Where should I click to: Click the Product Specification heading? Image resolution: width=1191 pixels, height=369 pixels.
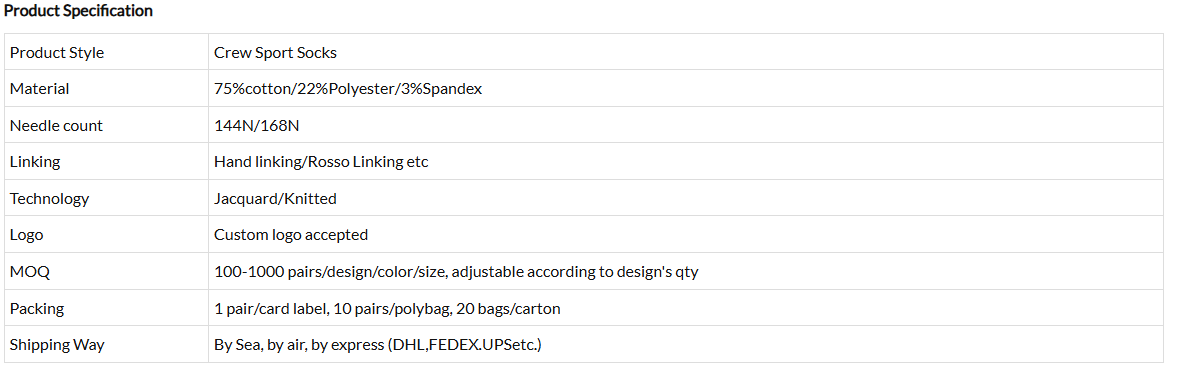[x=77, y=11]
